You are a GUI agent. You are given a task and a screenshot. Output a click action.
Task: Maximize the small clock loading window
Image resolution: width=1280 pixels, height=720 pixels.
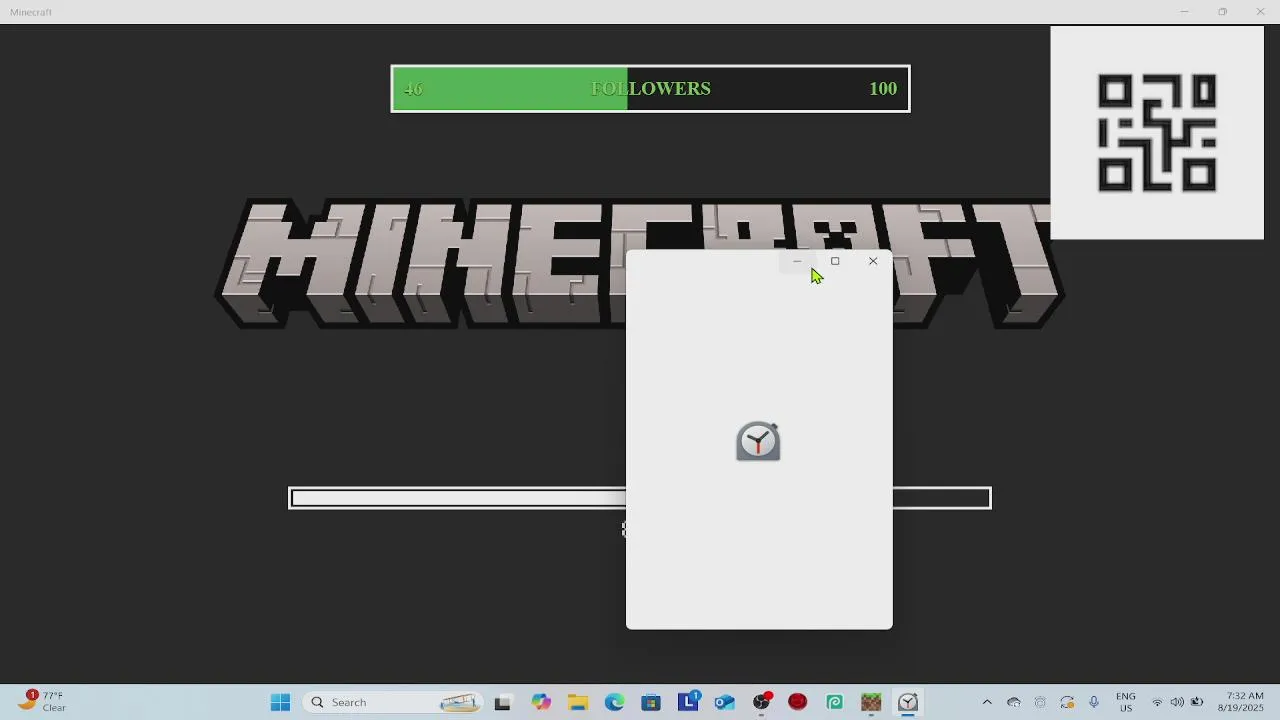(x=835, y=261)
